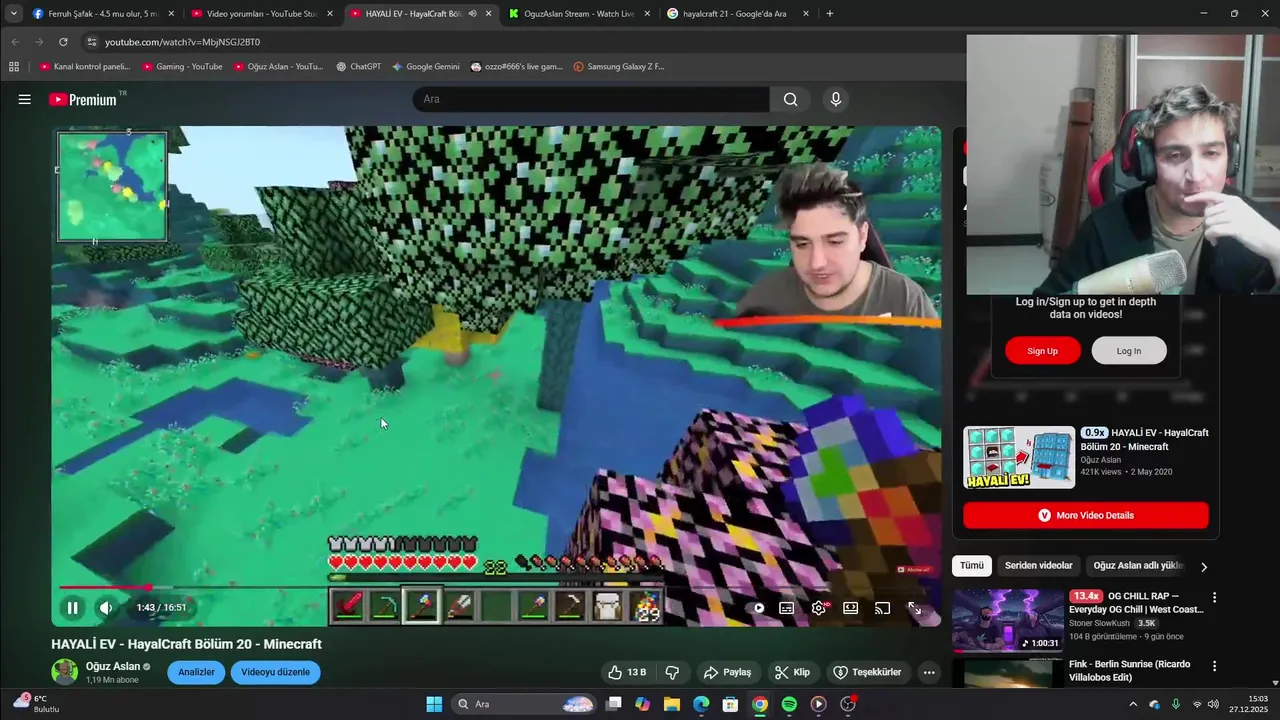Image resolution: width=1280 pixels, height=720 pixels.
Task: Open the Windows Start menu
Action: [x=434, y=704]
